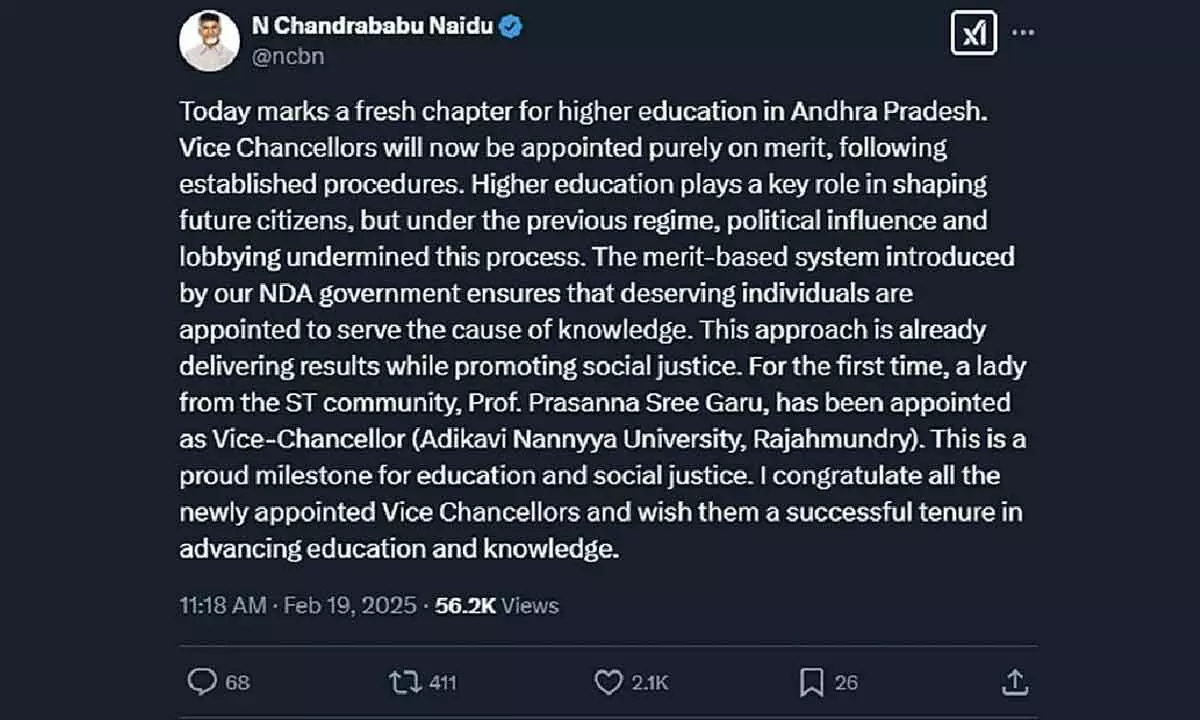Like the tweet with the heart icon
Image resolution: width=1200 pixels, height=720 pixels.
pyautogui.click(x=608, y=682)
